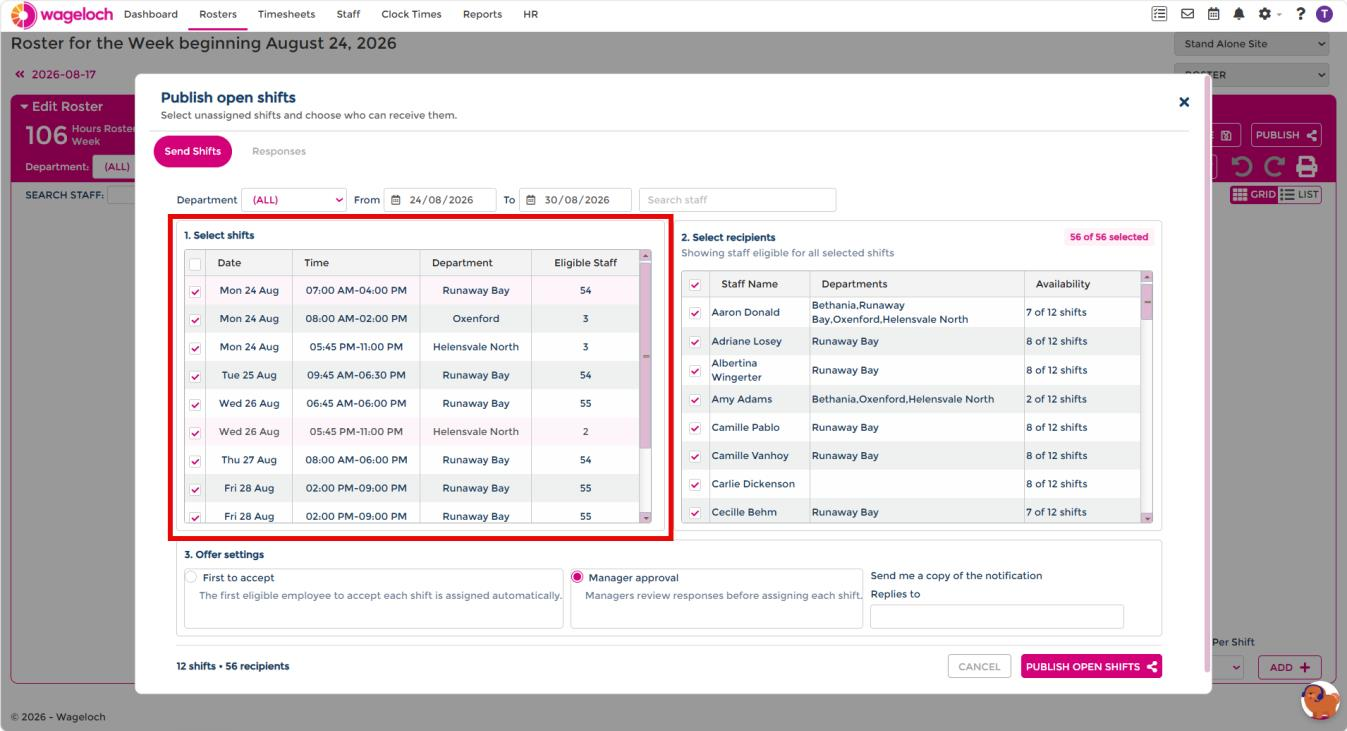Screen dimensions: 1347x731
Task: Toggle select-all recipients header checkbox
Action: point(695,285)
